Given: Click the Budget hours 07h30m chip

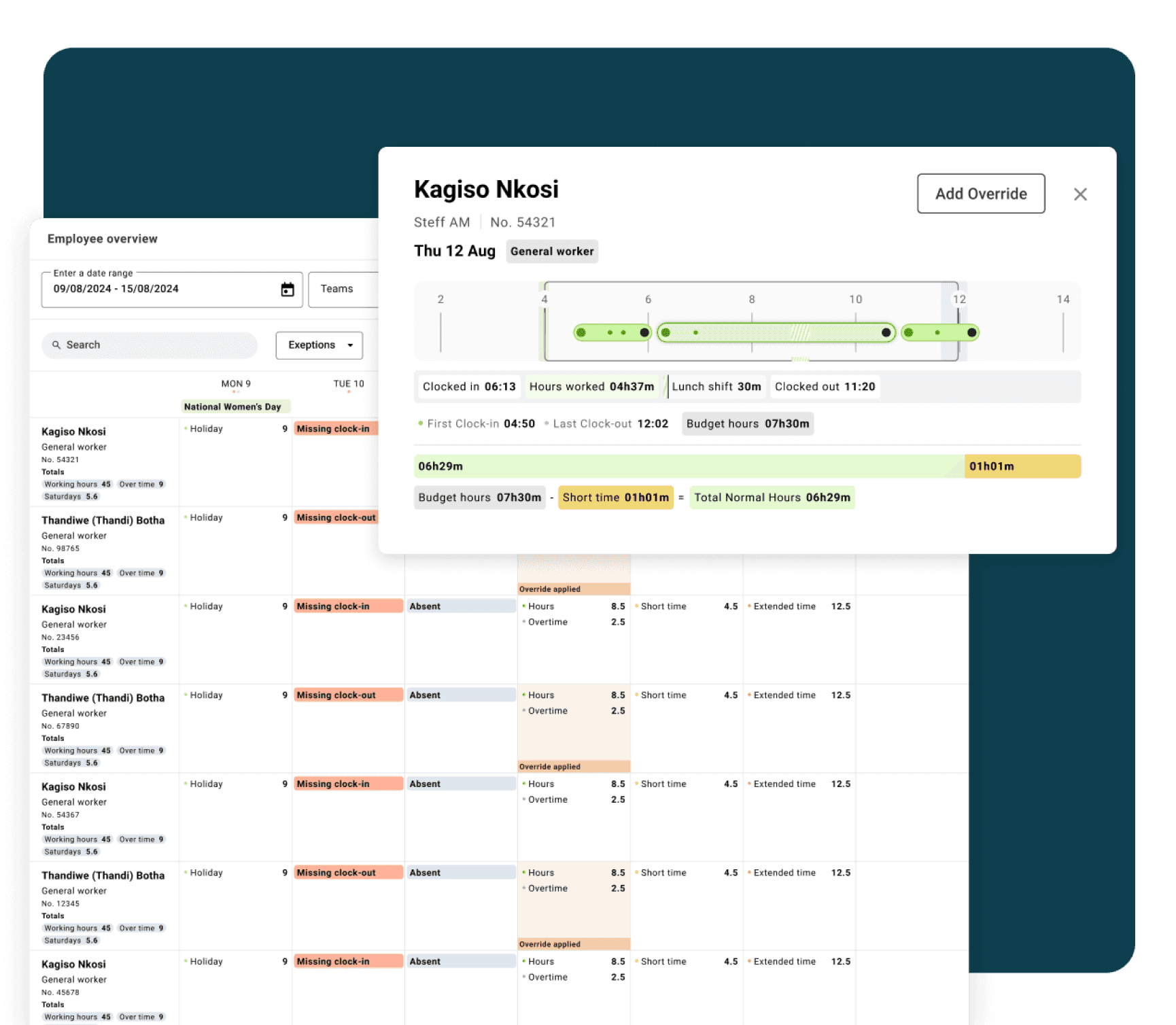Looking at the screenshot, I should click(x=747, y=423).
